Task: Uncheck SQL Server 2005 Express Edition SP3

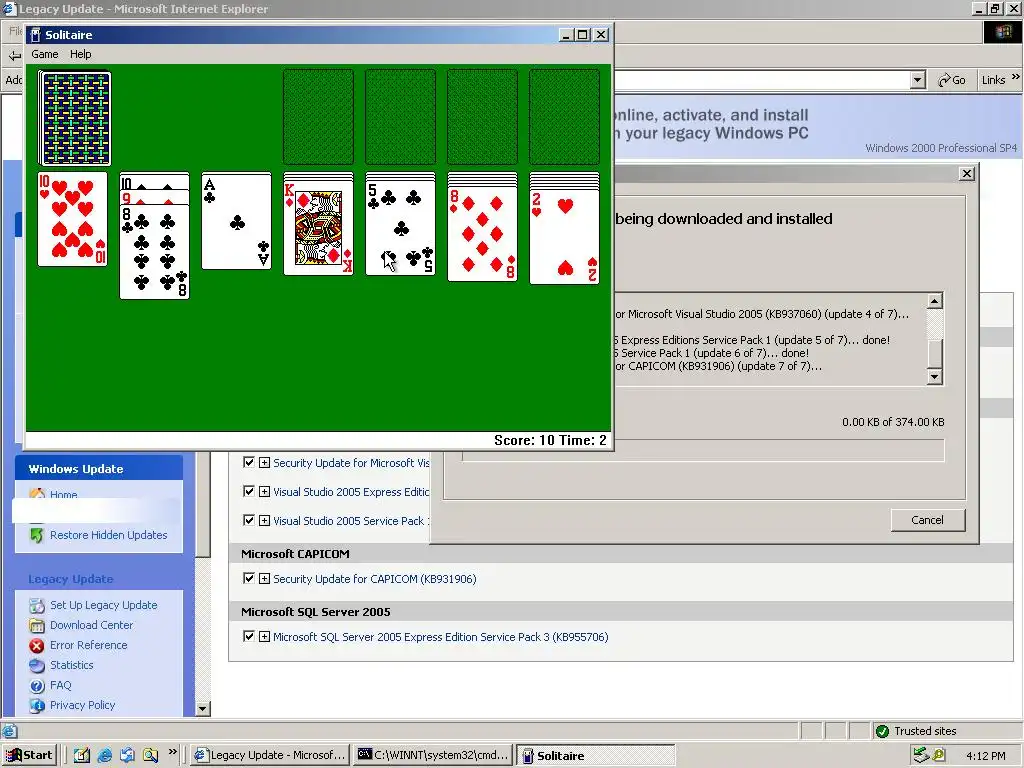Action: (x=248, y=636)
